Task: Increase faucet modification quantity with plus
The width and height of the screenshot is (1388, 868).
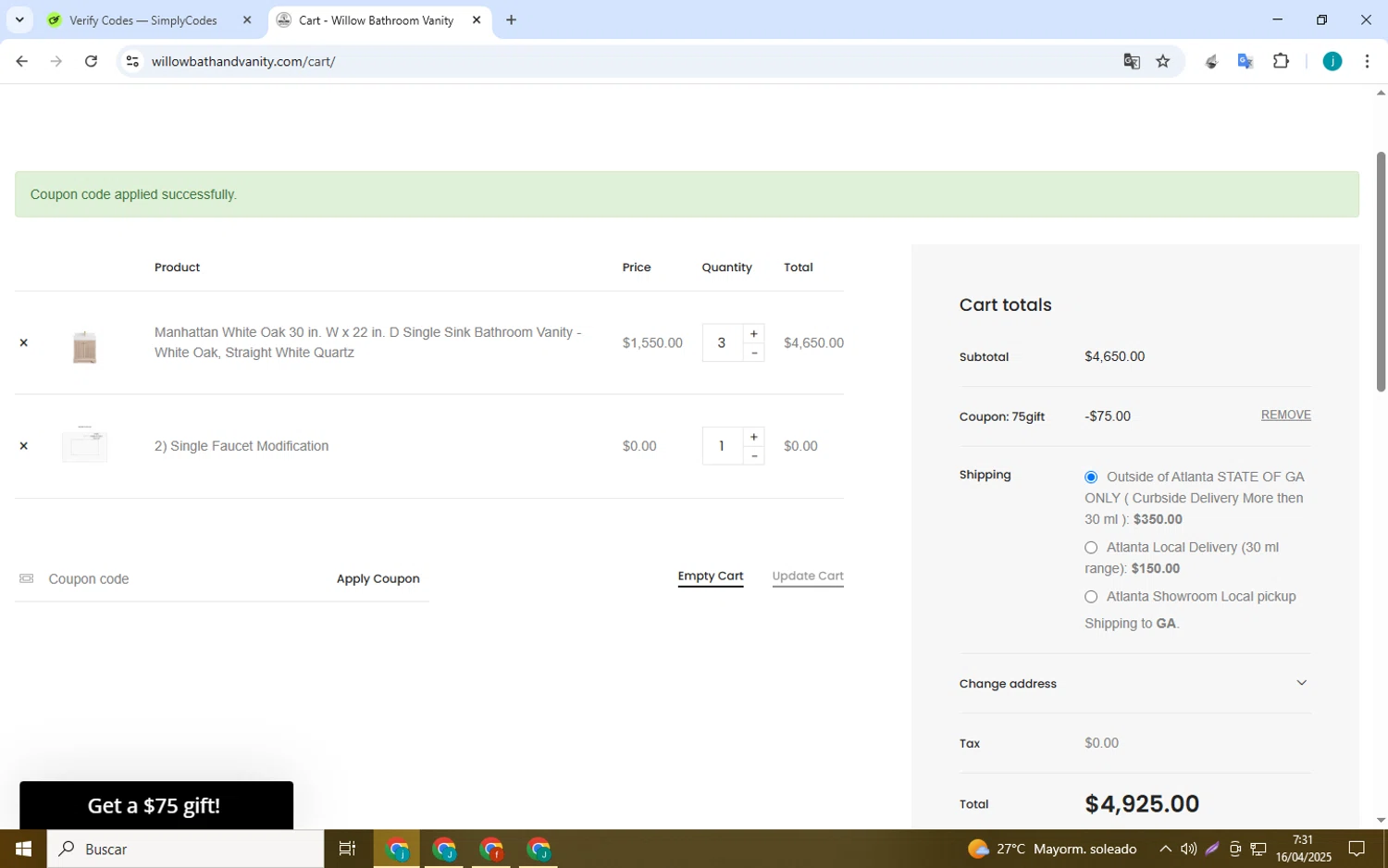Action: (x=754, y=437)
